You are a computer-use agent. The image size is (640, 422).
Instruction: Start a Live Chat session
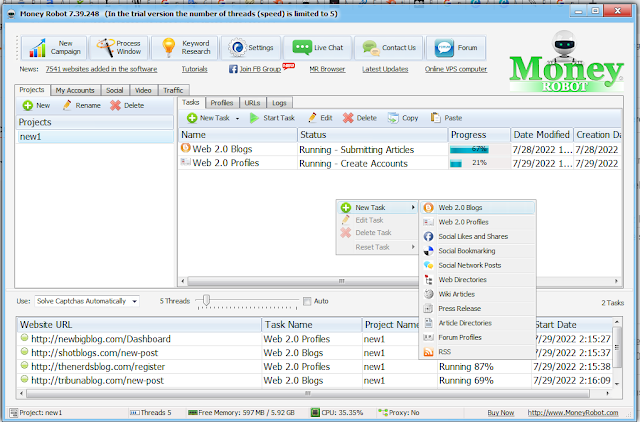[x=318, y=48]
